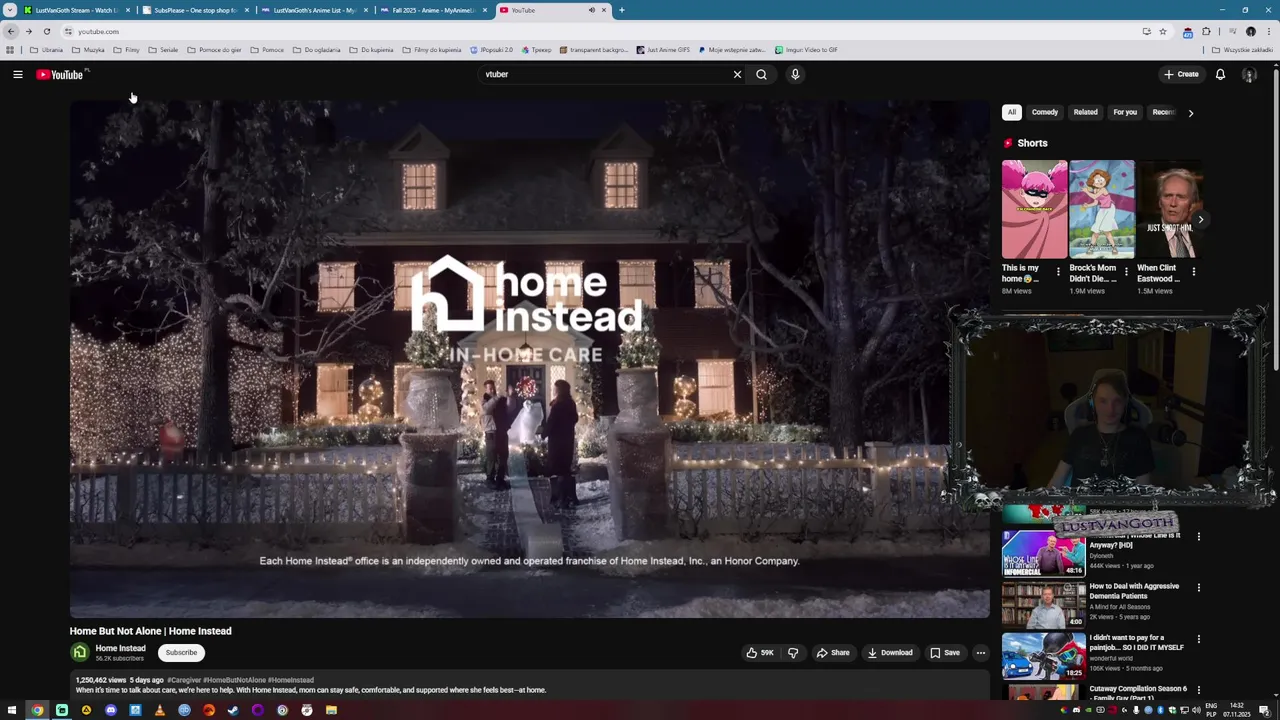Select the Comedy filter chip

1045,112
